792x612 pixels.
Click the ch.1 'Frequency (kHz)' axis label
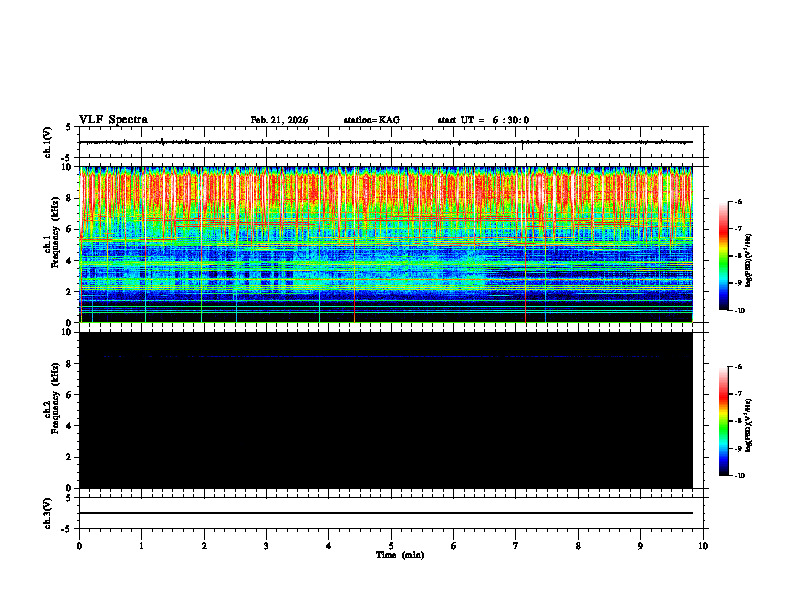(x=55, y=230)
